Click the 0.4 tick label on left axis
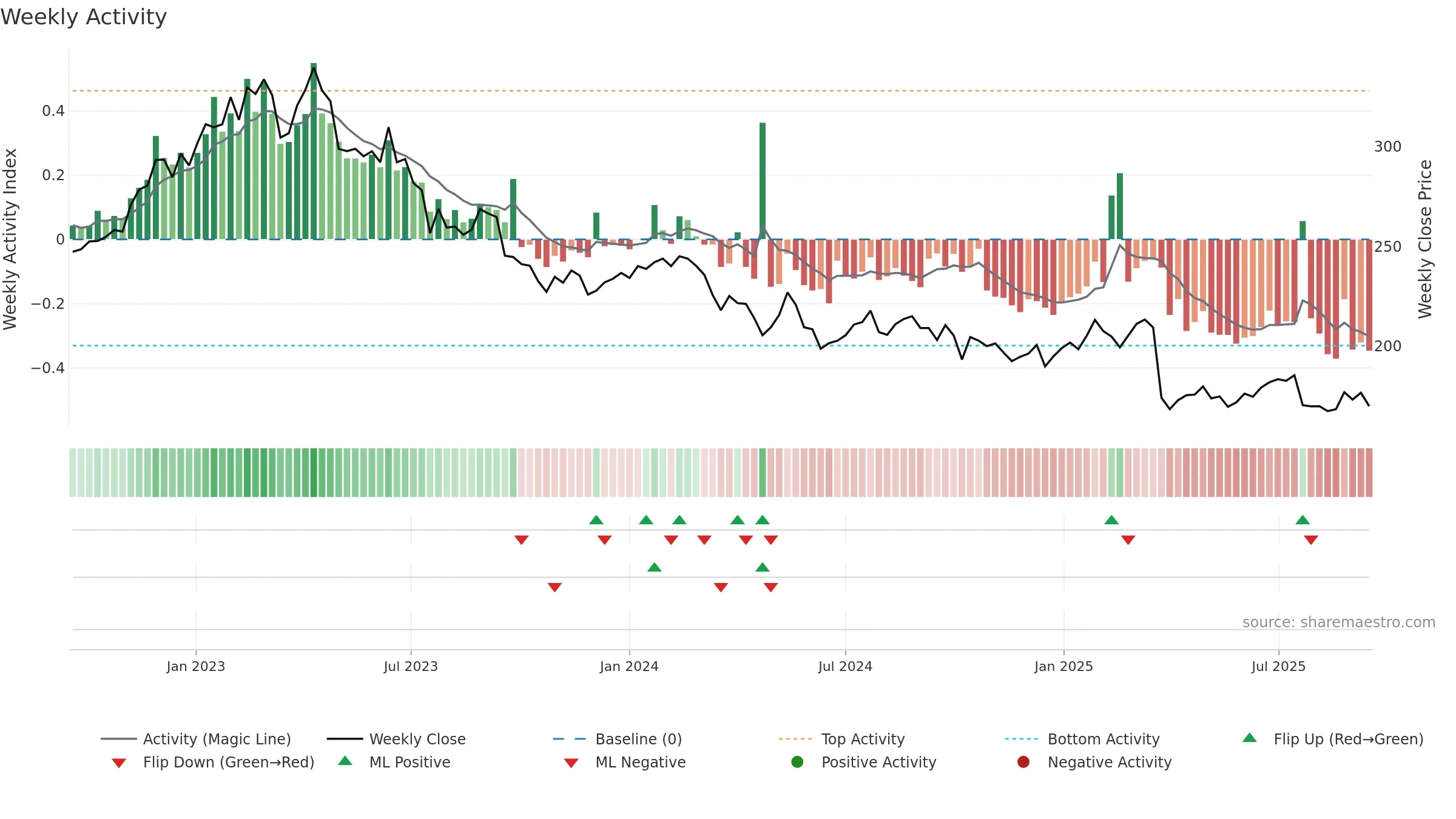This screenshot has height=819, width=1456. tap(53, 111)
